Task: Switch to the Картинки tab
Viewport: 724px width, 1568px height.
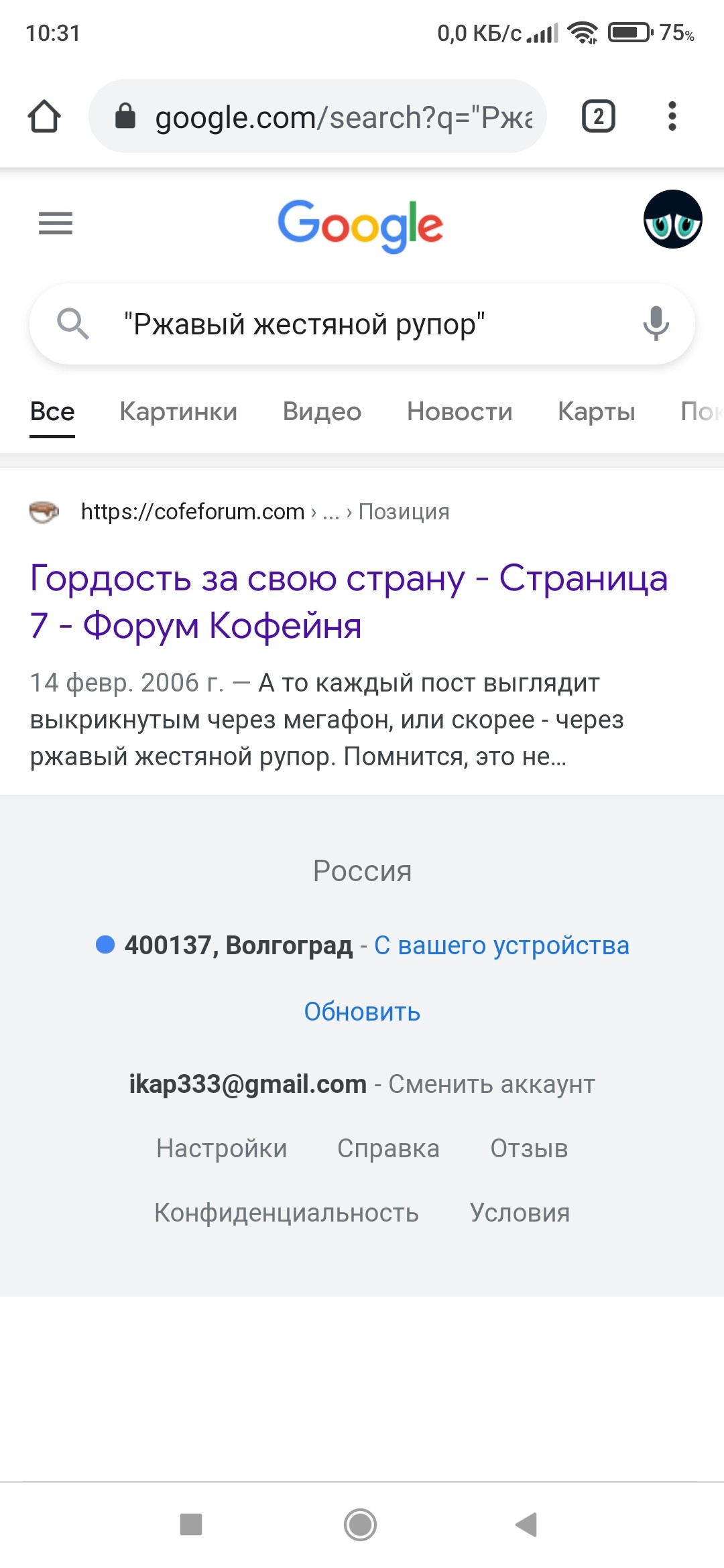Action: [x=178, y=411]
